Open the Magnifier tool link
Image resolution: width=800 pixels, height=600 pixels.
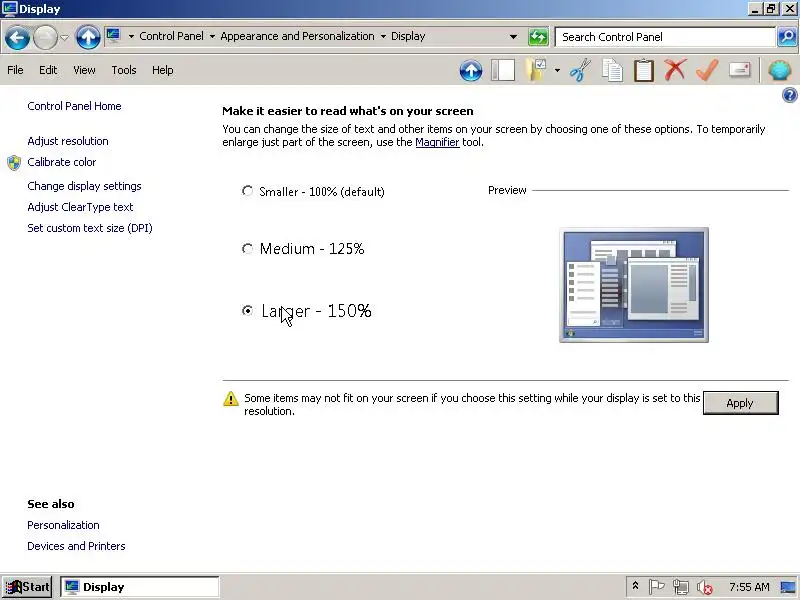tap(437, 142)
